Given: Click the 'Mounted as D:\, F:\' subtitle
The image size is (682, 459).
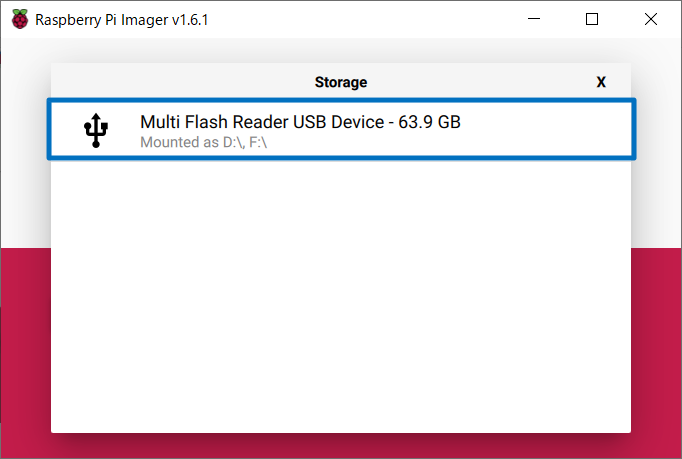Looking at the screenshot, I should (203, 142).
